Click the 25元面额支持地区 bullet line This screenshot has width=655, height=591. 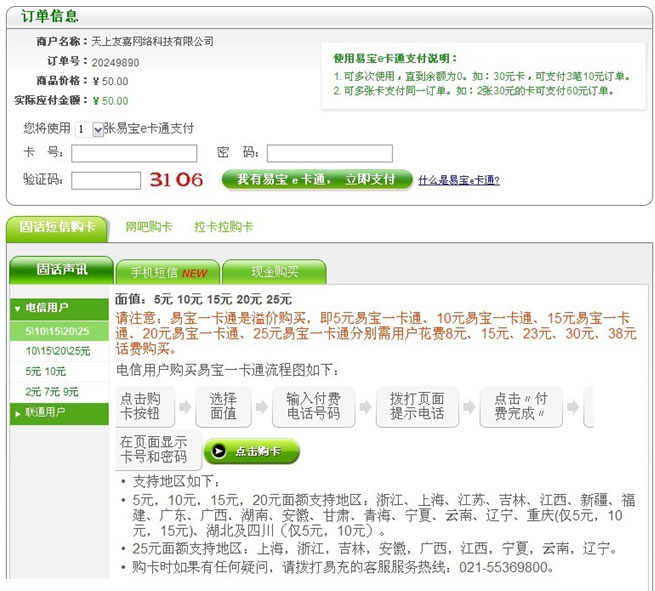tap(375, 548)
